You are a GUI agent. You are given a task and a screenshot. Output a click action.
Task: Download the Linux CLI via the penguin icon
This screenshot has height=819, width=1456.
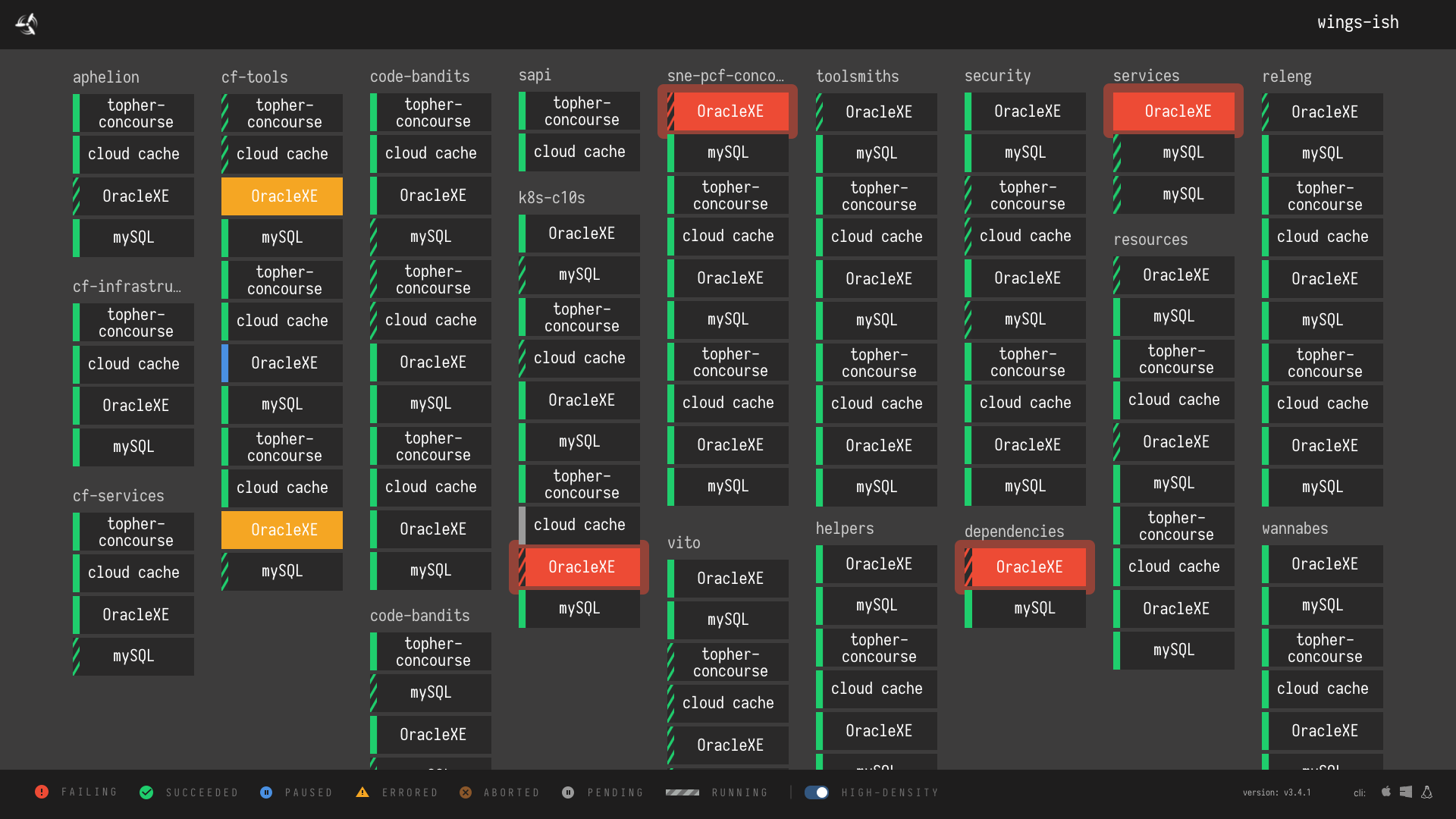click(1426, 793)
